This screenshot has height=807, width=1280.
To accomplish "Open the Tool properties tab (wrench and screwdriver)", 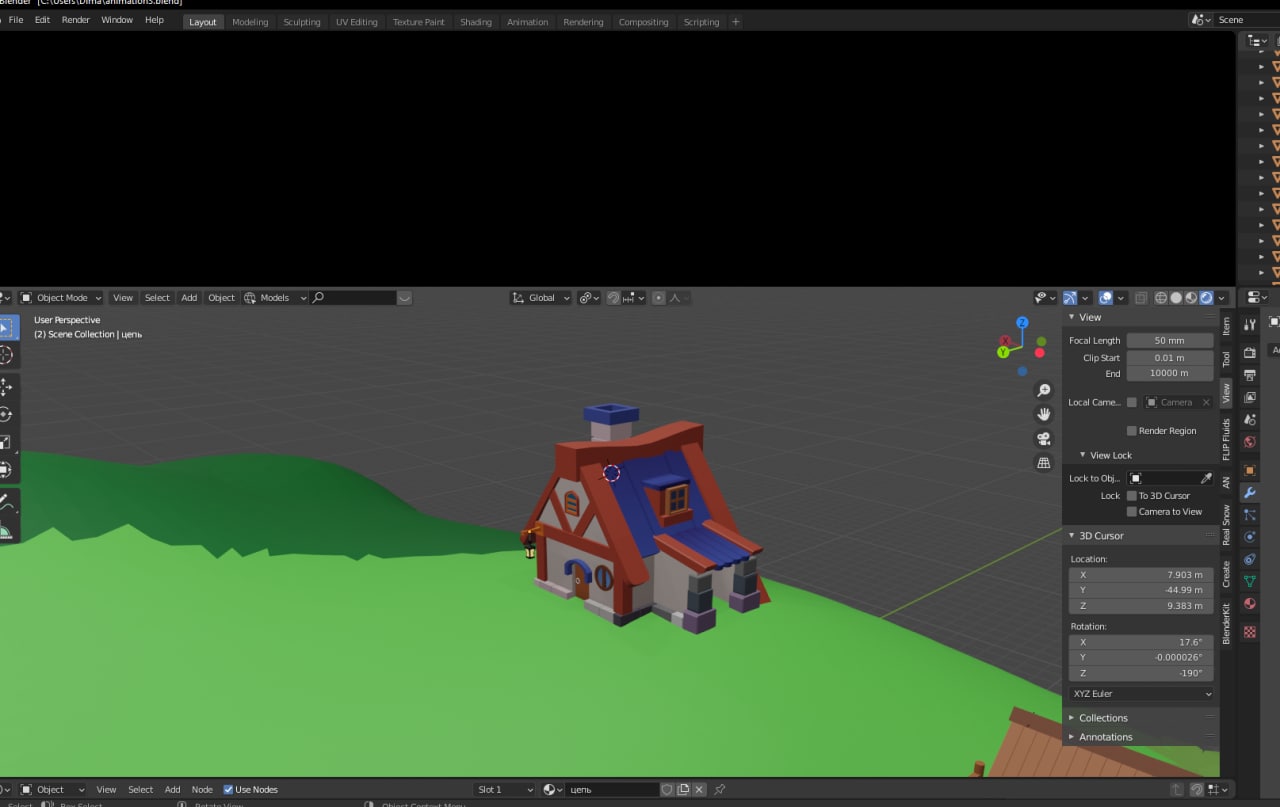I will [x=1250, y=324].
